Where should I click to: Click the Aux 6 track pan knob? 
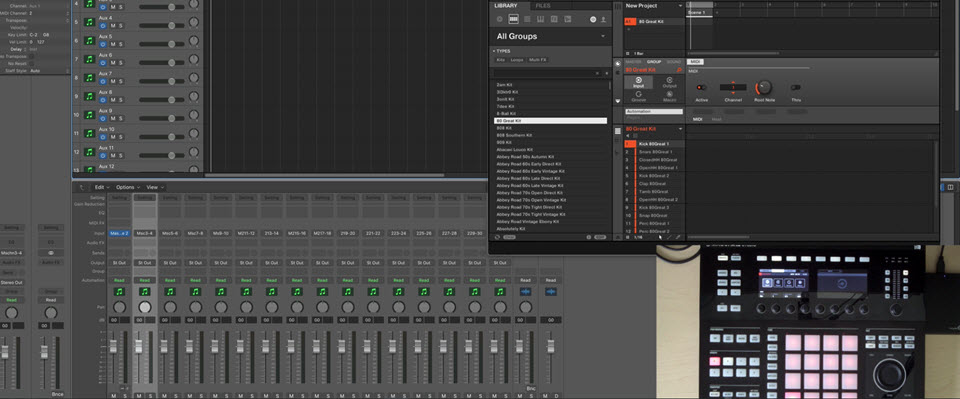(193, 59)
